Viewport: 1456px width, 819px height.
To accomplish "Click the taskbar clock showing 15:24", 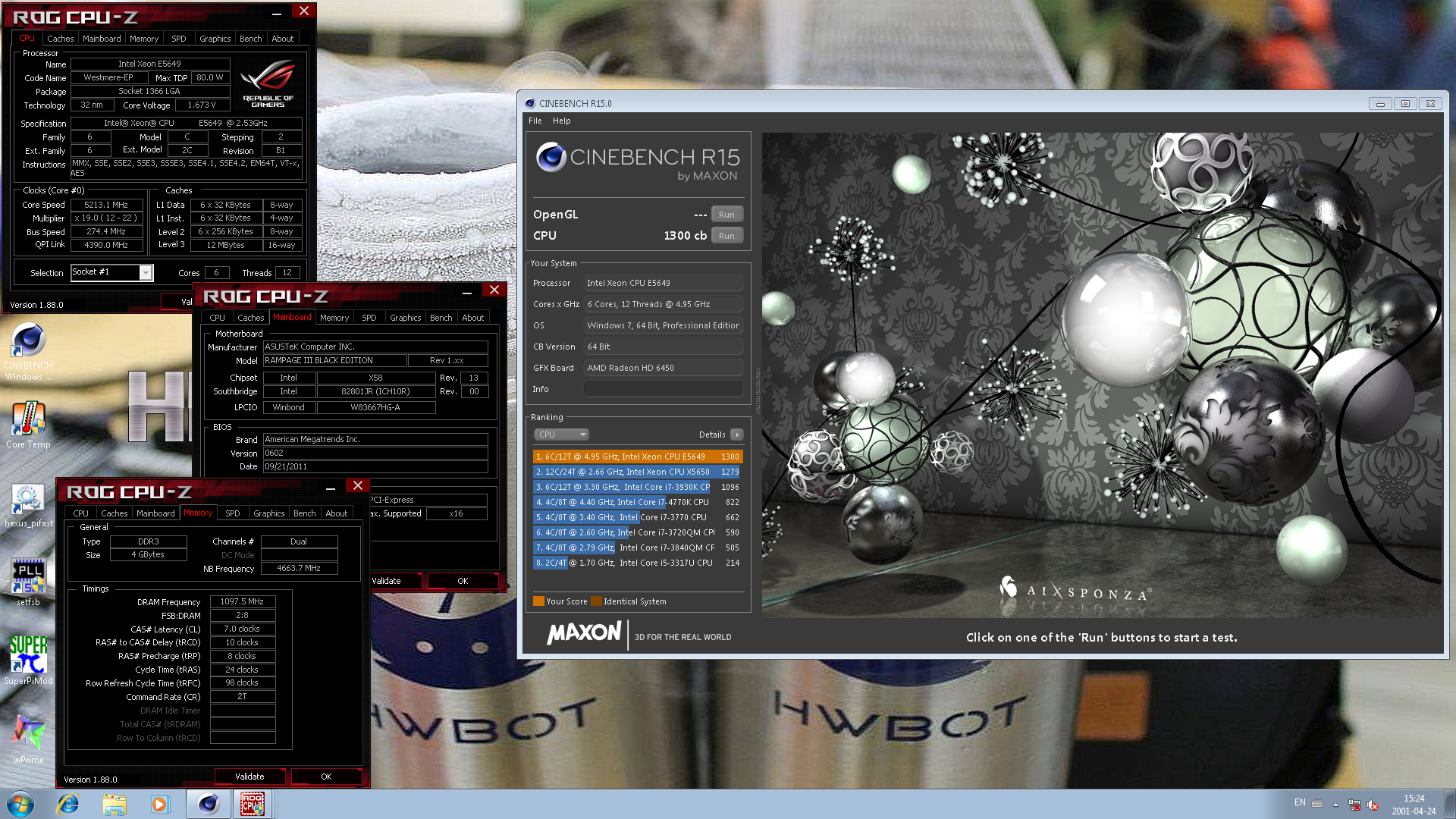I will 1414,804.
